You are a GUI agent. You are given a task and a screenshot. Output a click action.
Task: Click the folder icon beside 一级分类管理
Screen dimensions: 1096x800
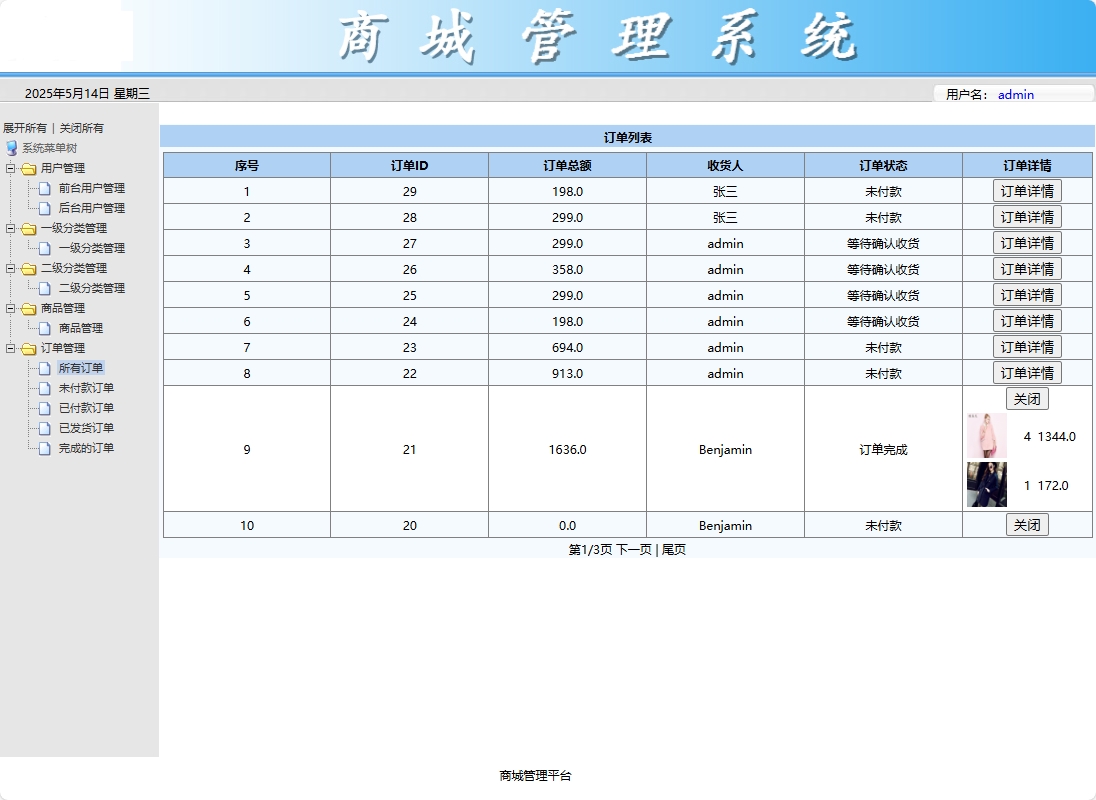tap(30, 228)
